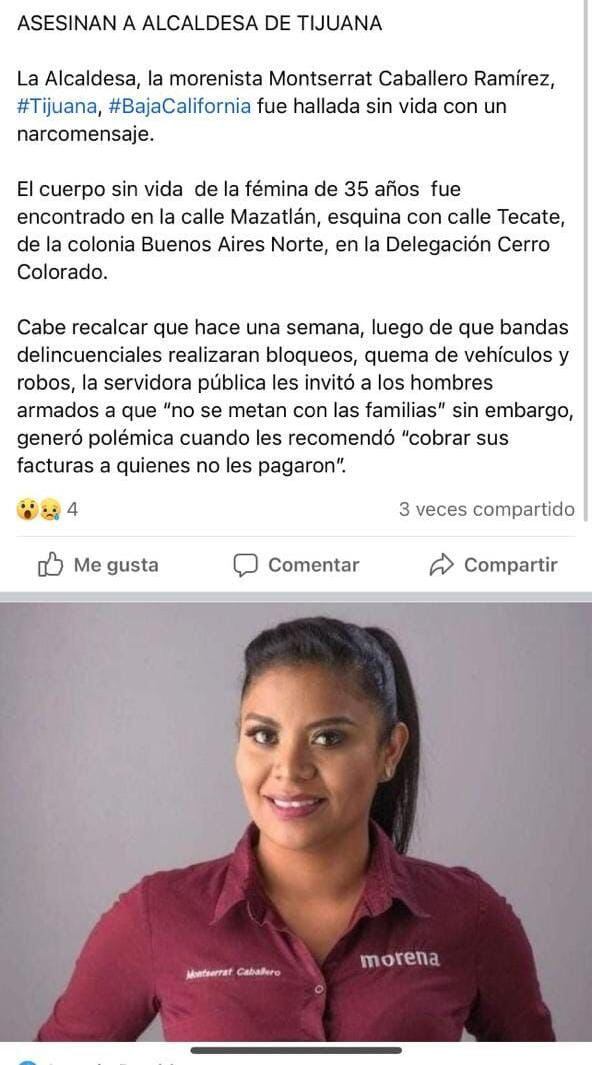This screenshot has height=1065, width=592.
Task: Open the sad crying reaction emoji
Action: 50,509
